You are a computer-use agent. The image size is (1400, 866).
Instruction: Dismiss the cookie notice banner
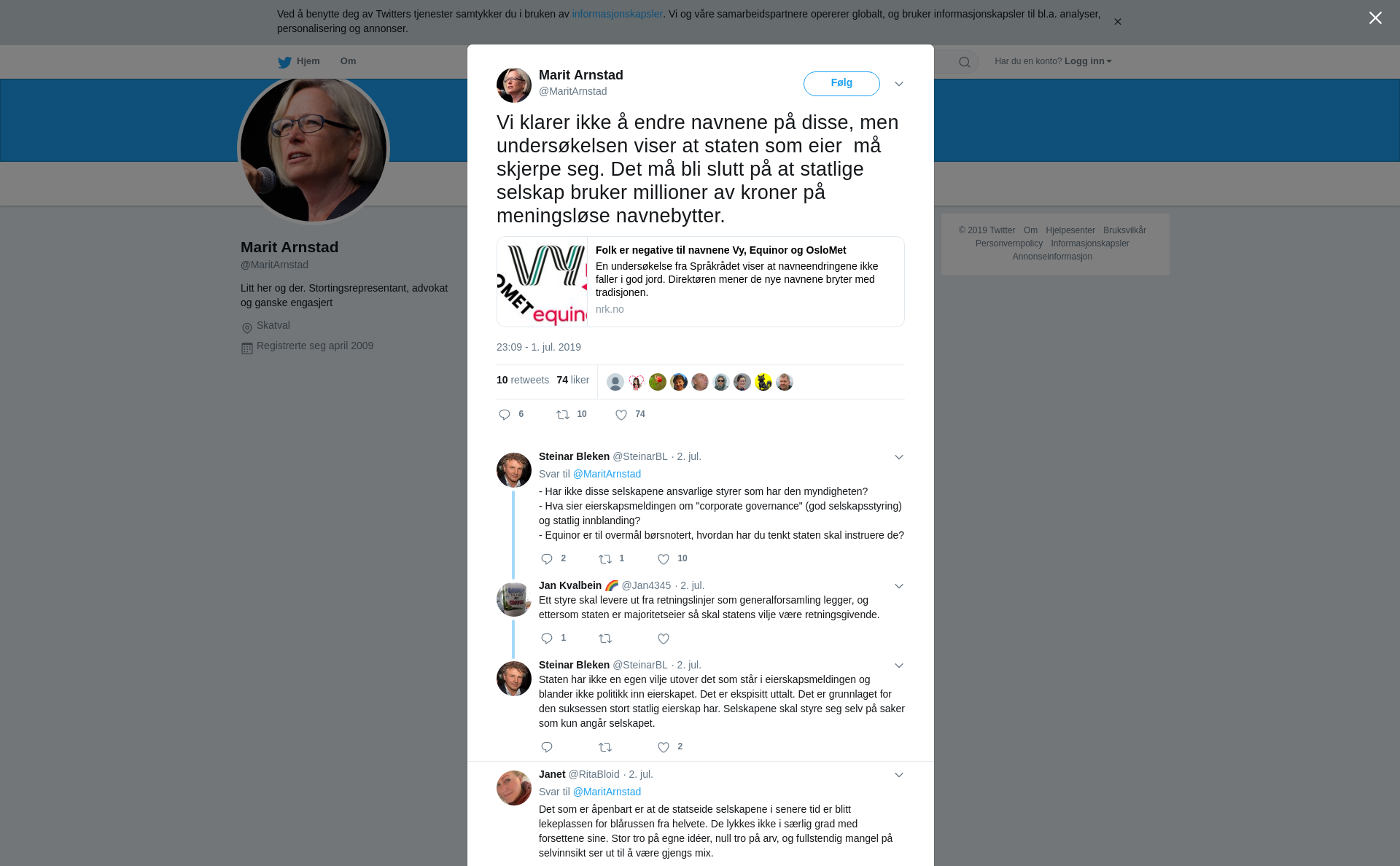1117,22
